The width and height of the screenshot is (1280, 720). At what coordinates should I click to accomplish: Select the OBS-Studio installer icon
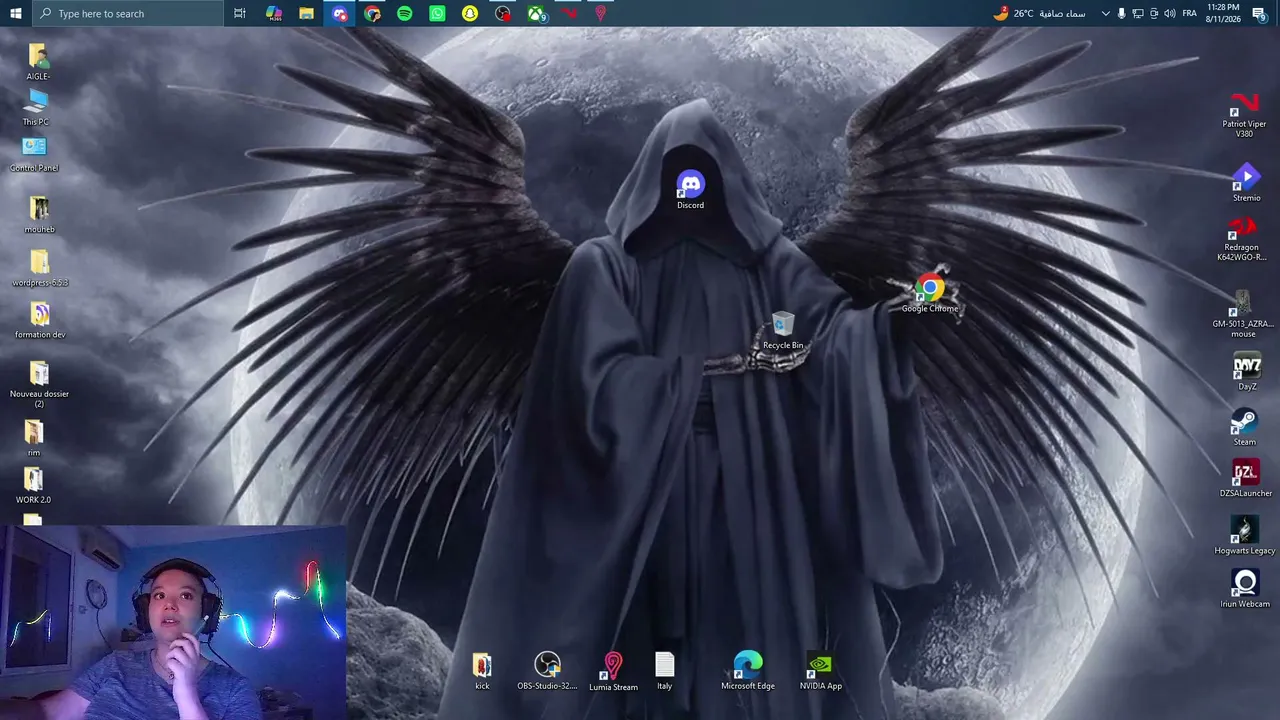pos(547,671)
